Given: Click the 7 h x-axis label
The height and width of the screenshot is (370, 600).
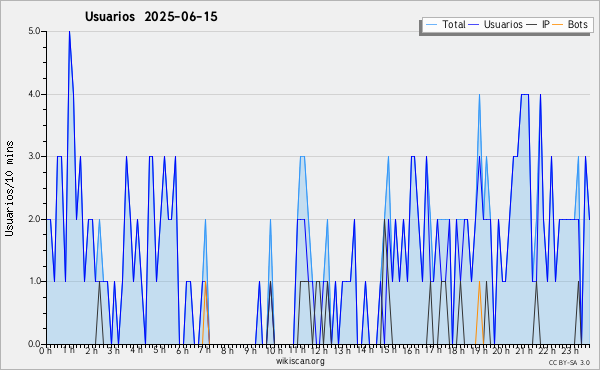Looking at the screenshot, I should point(205,351).
